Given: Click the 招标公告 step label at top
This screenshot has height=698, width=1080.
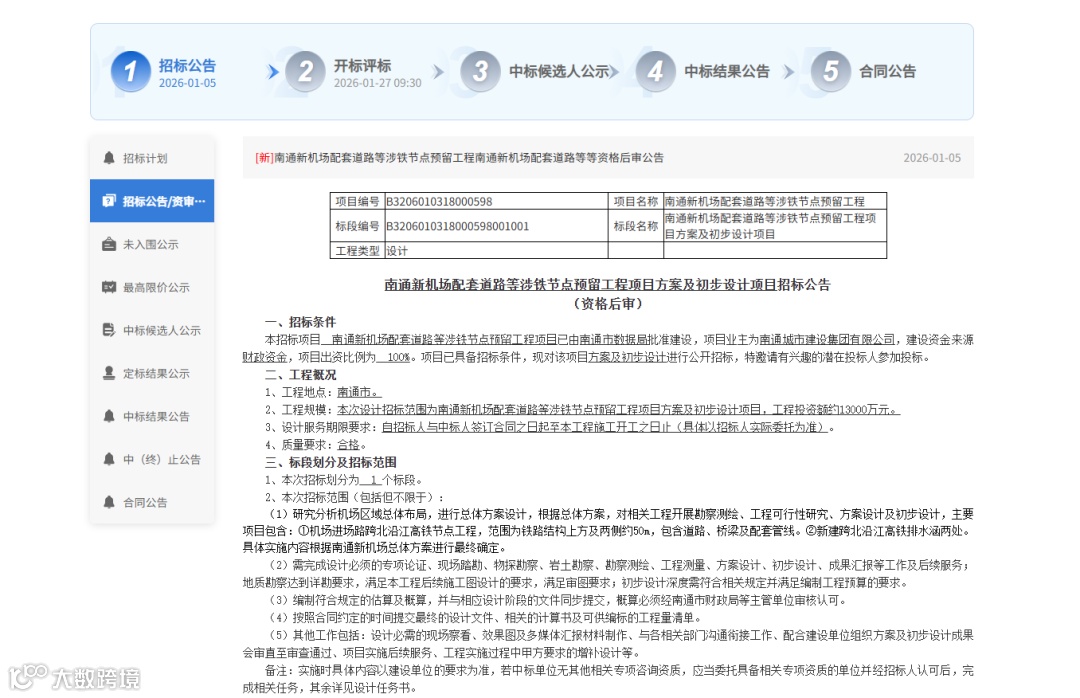Looking at the screenshot, I should point(187,65).
